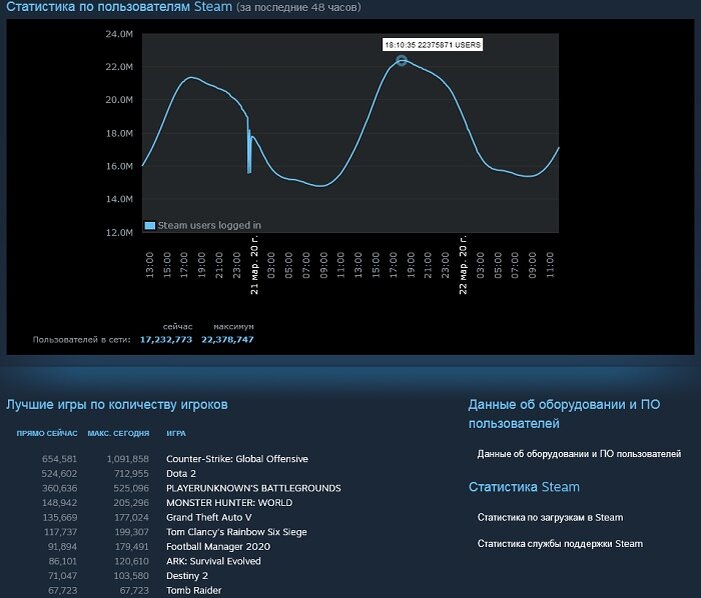This screenshot has width=701, height=598.
Task: Click the 'ИГРА' column header
Action: 176,434
